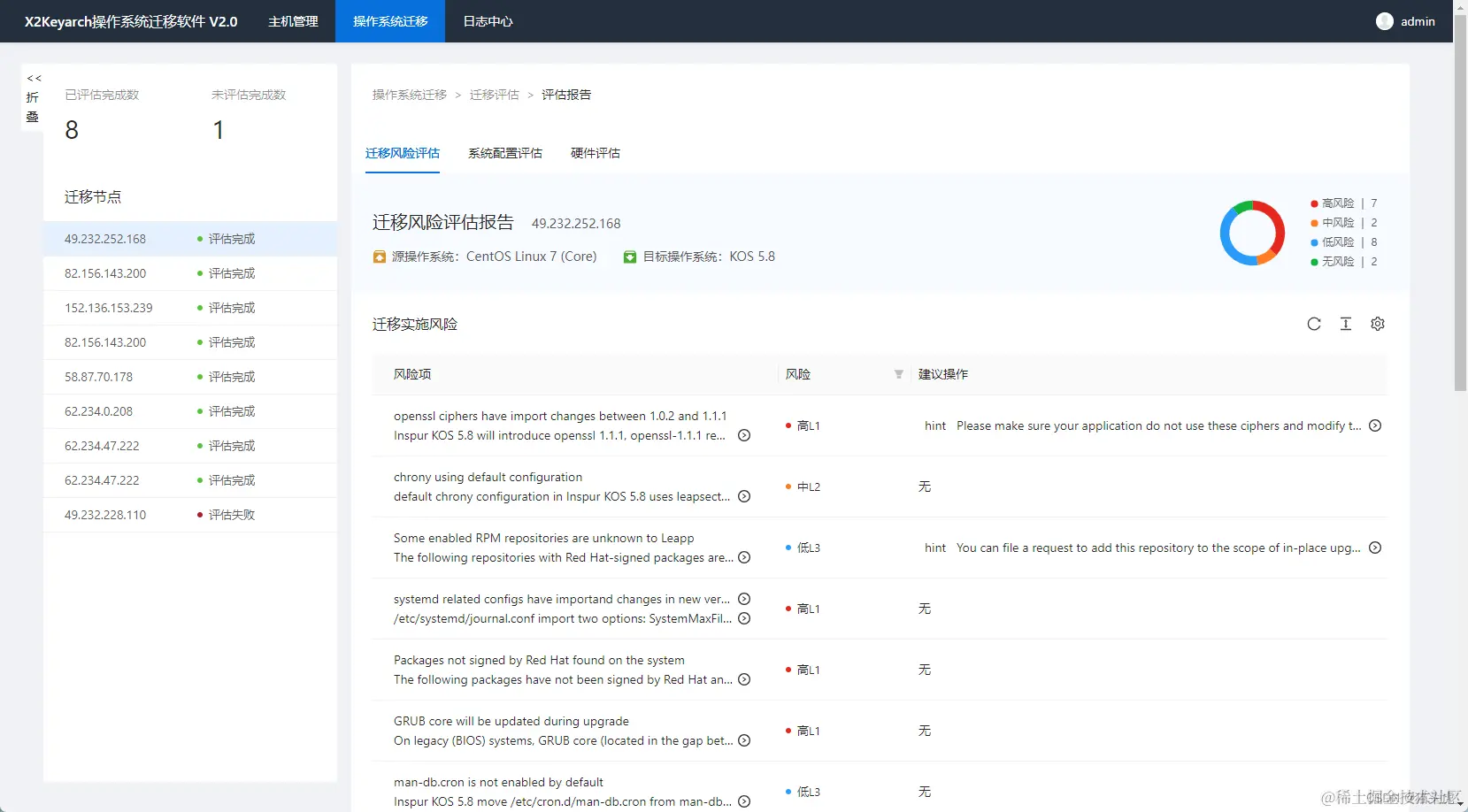This screenshot has width=1468, height=812.
Task: Toggle 高风险 legend item
Action: click(x=1344, y=203)
